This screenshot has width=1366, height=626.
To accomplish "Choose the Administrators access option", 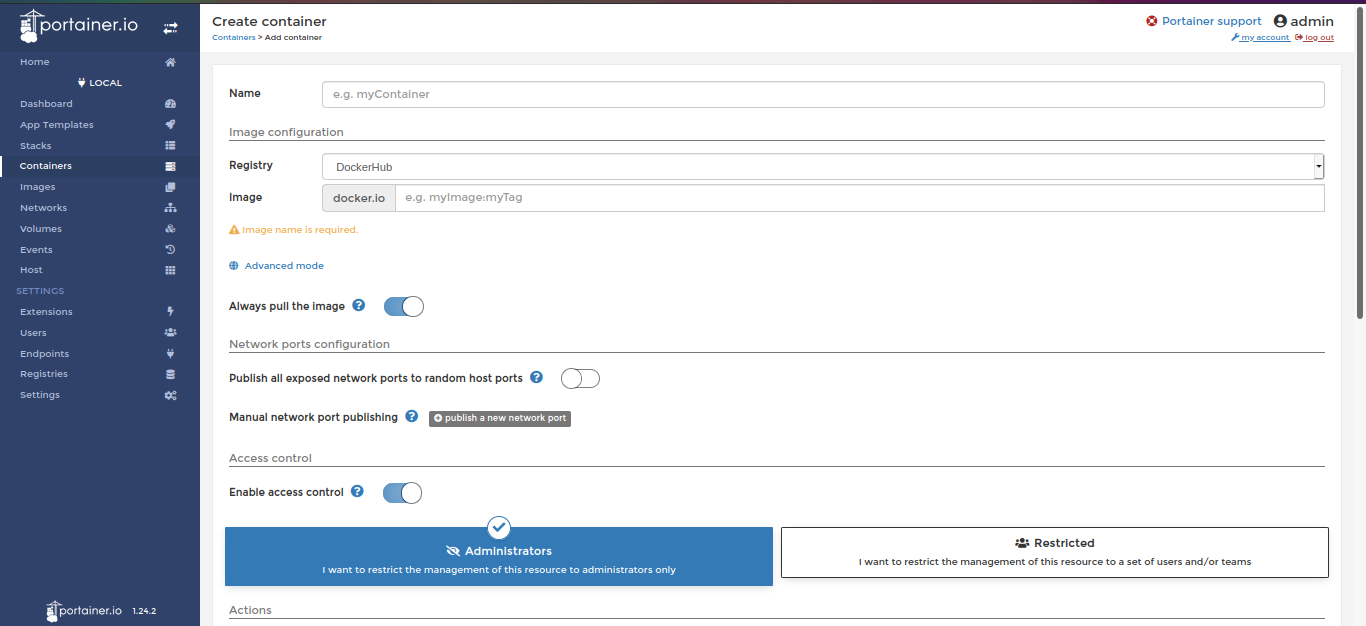I will (498, 557).
